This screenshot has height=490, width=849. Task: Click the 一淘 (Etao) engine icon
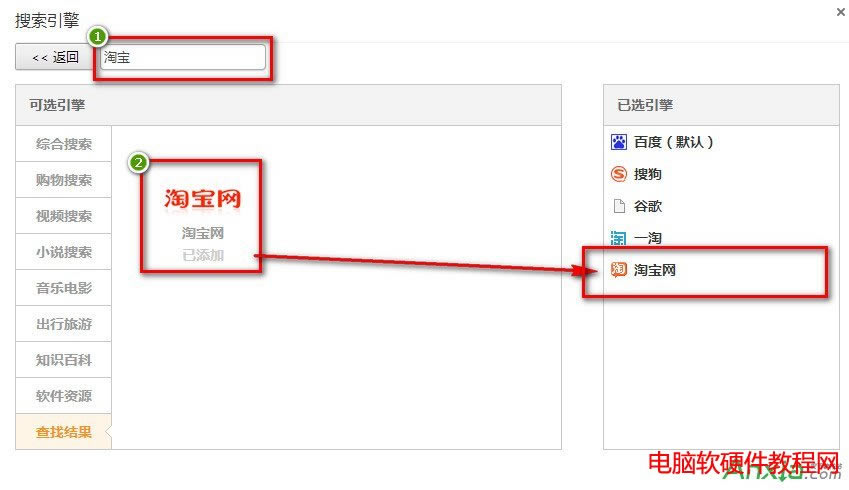point(618,238)
